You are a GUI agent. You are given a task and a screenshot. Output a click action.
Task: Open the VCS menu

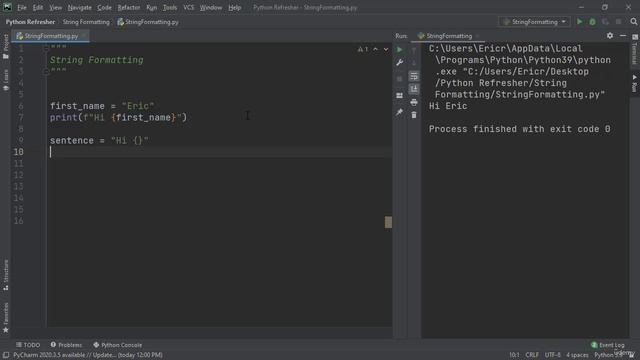point(189,7)
